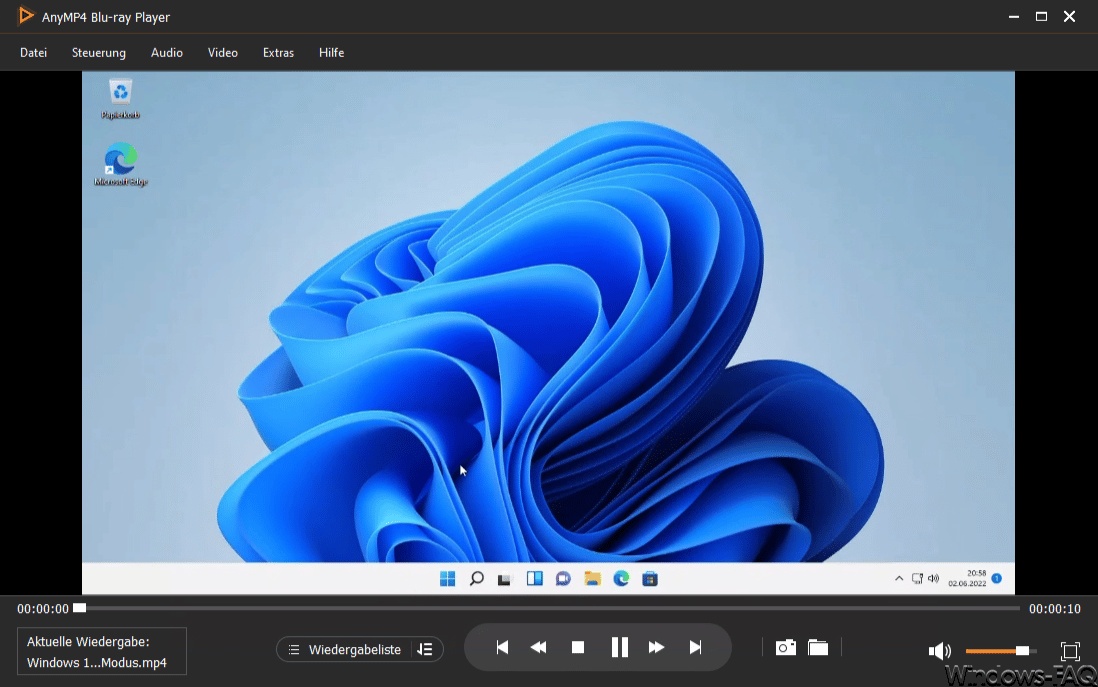
Task: Maximize the AnyMP4 player window
Action: coord(1041,16)
